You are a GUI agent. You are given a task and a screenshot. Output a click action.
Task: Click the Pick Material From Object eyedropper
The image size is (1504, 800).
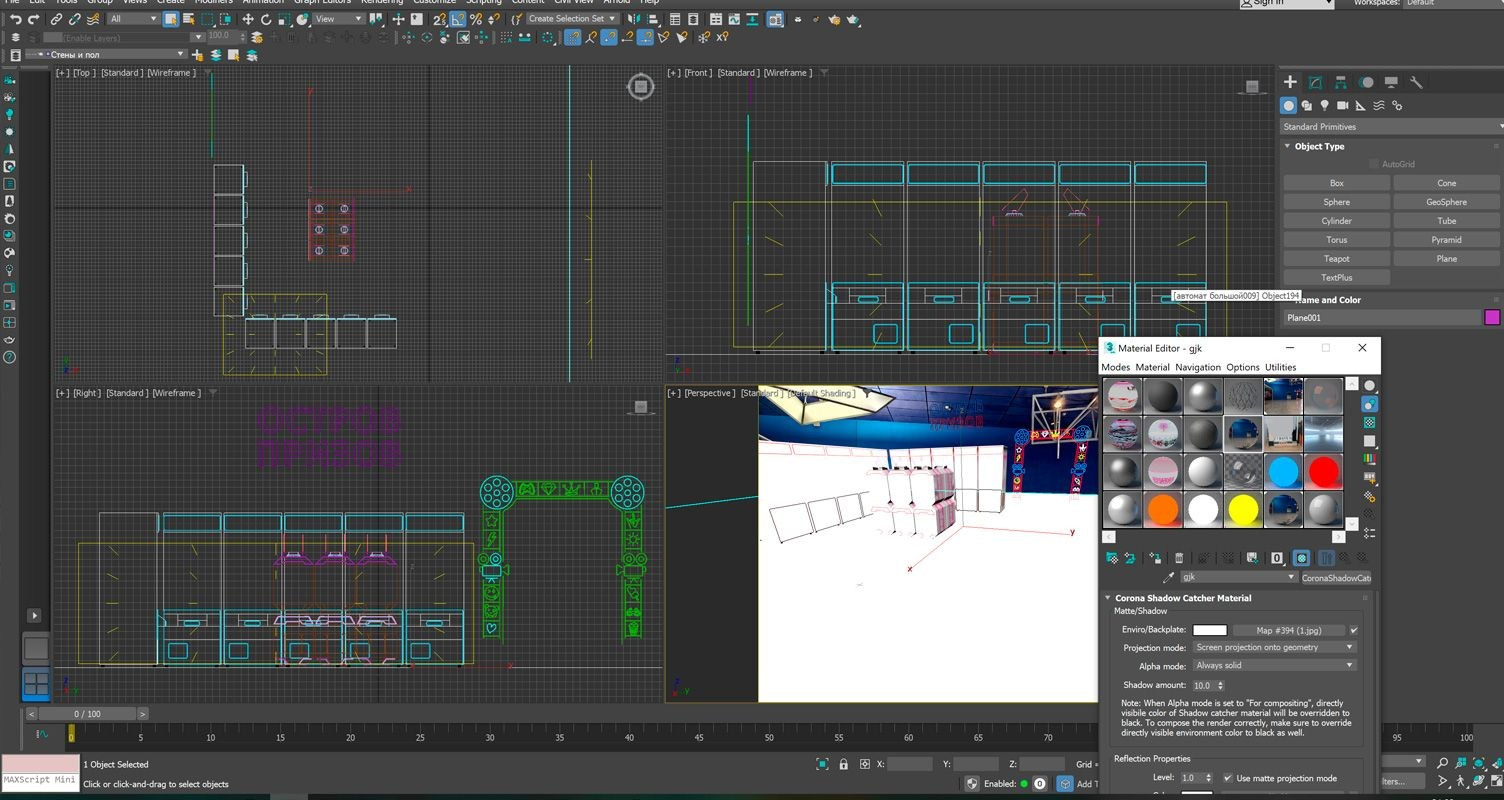tap(1167, 577)
